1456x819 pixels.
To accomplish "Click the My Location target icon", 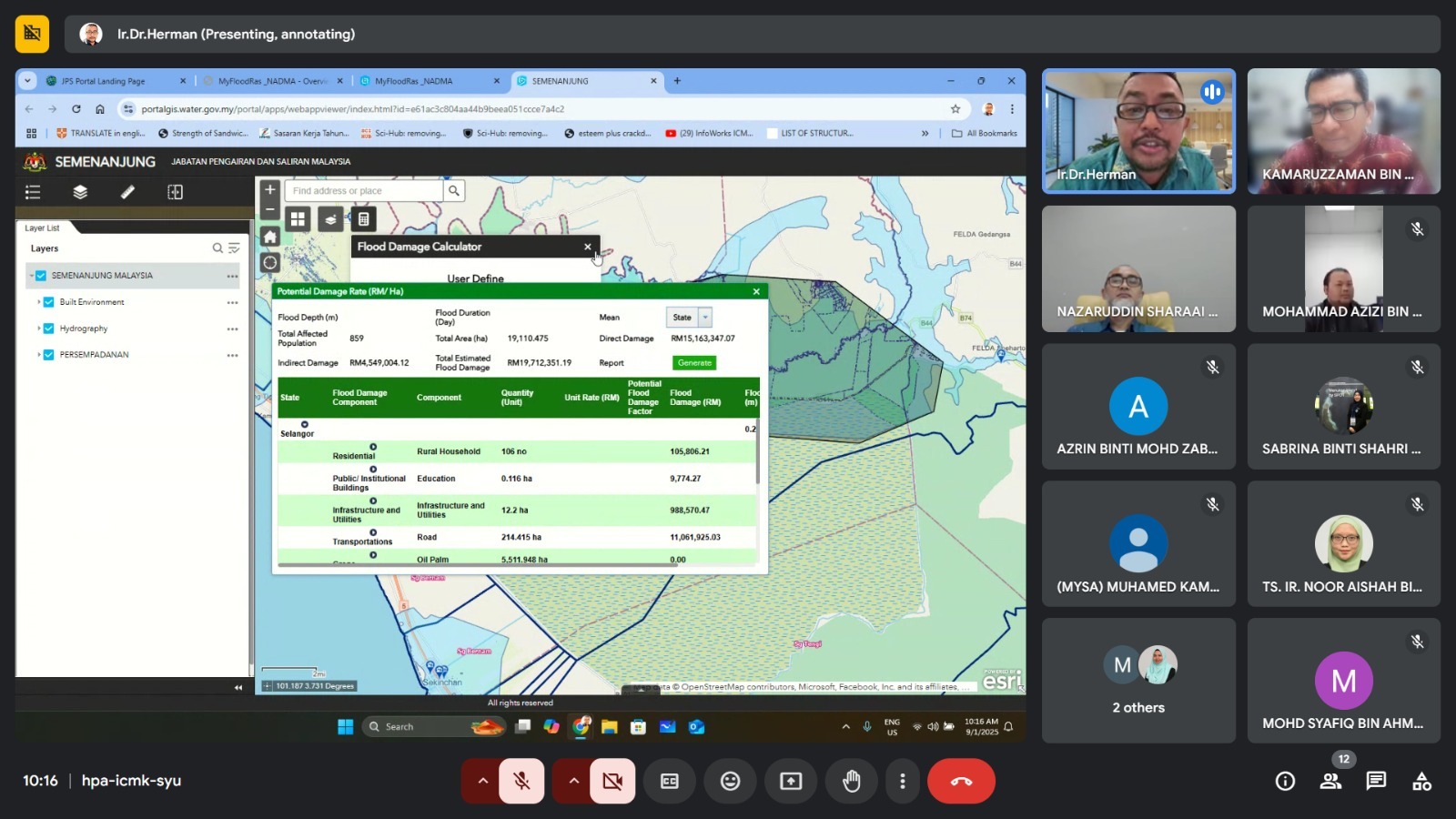I will coord(270,263).
